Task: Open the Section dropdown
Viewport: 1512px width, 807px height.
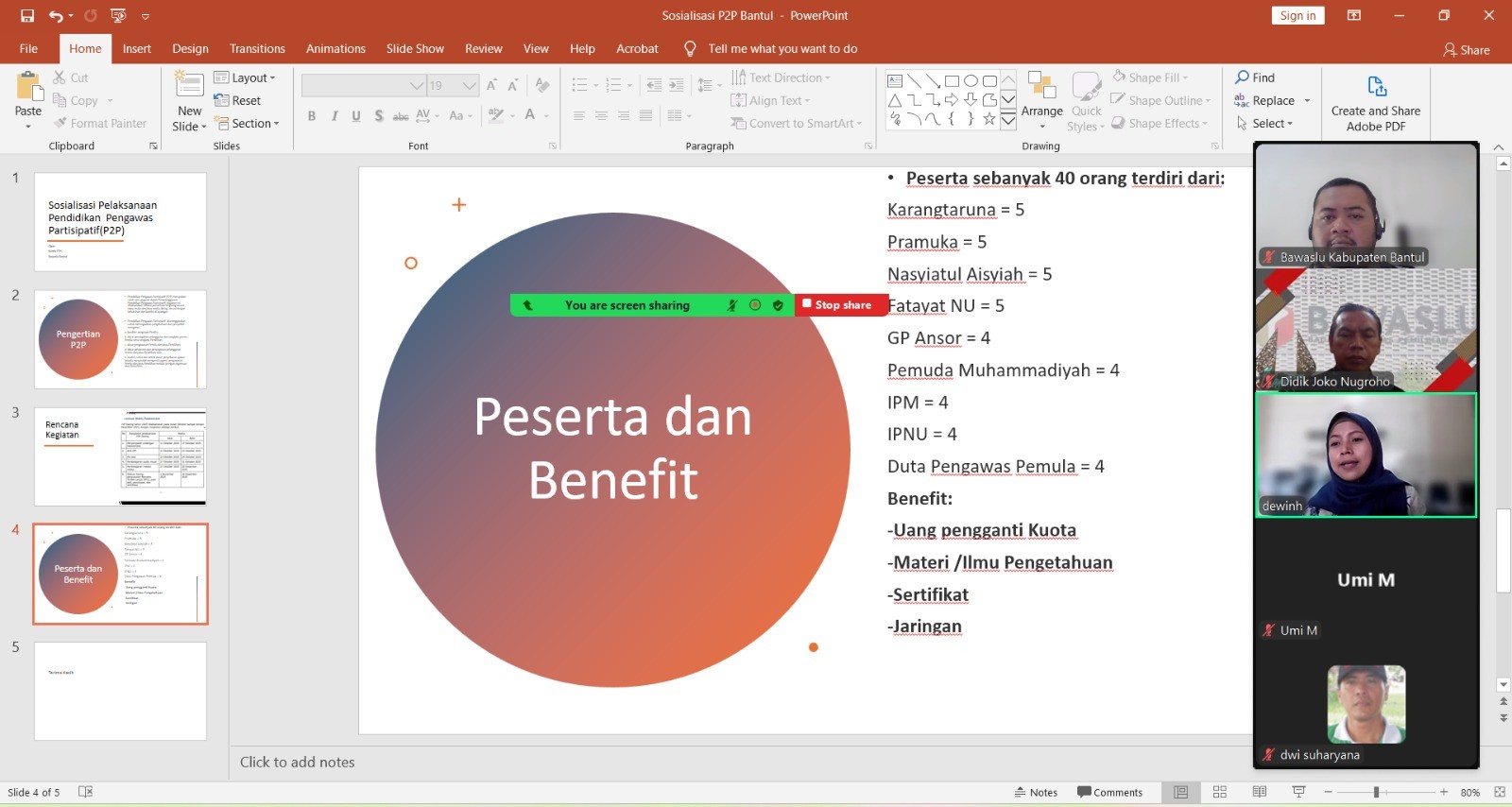Action: pos(247,123)
